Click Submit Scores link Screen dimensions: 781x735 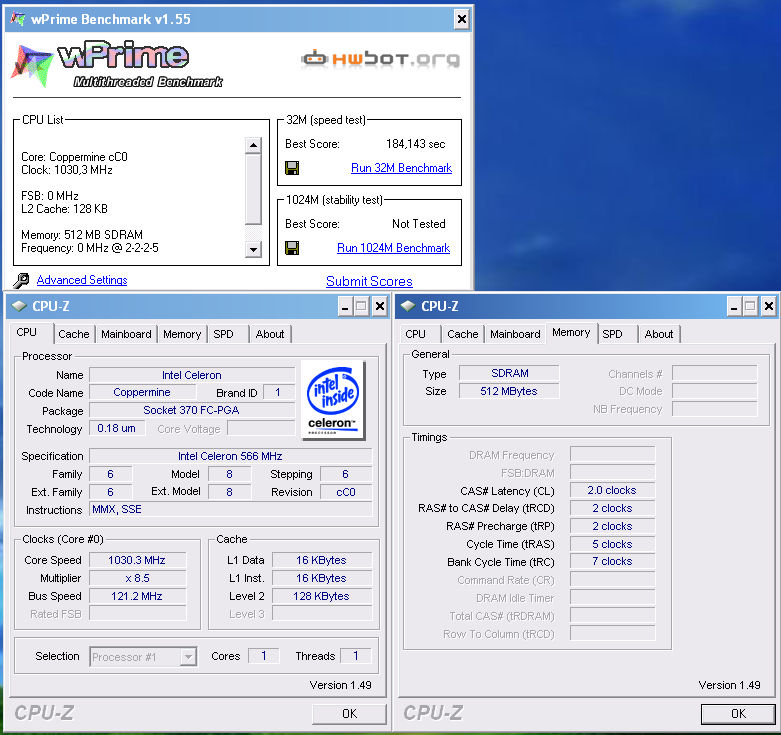pos(369,281)
